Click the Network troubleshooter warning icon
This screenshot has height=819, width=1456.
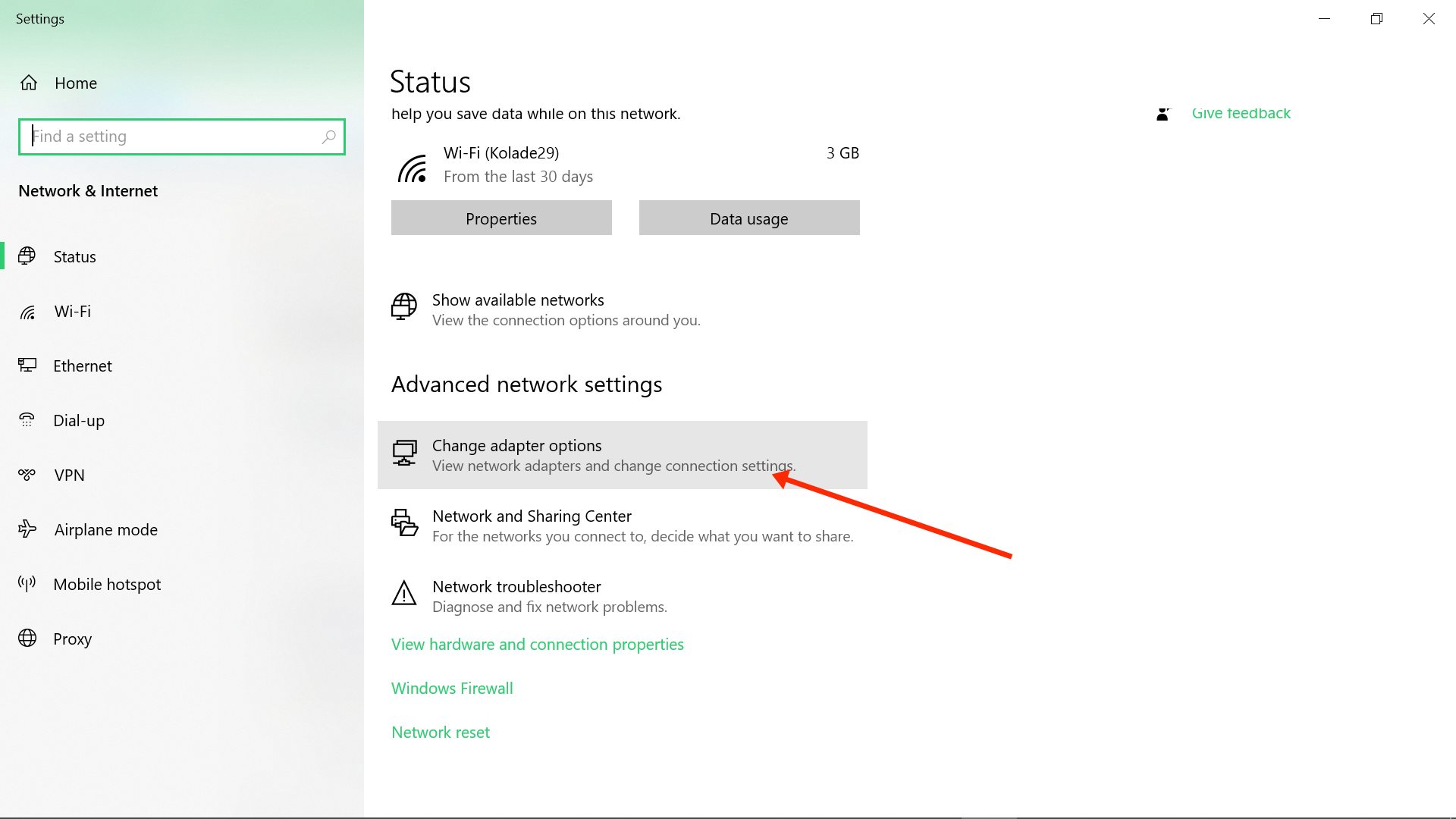pos(404,594)
